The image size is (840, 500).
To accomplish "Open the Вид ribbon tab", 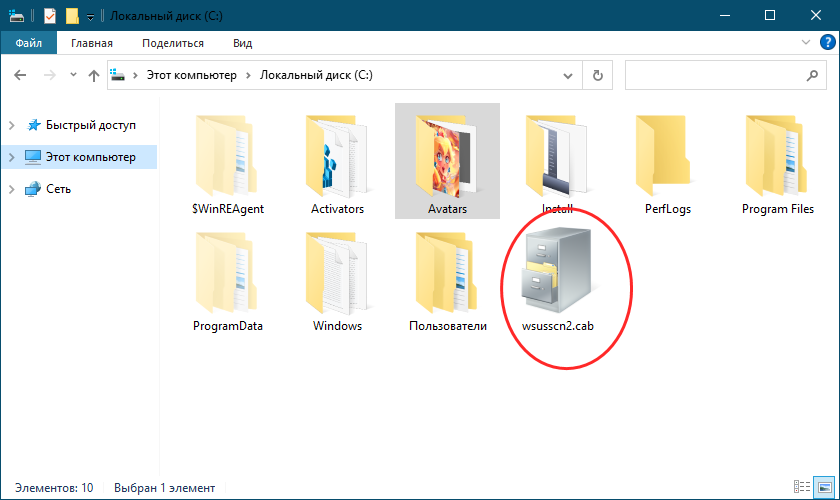I will [x=242, y=43].
